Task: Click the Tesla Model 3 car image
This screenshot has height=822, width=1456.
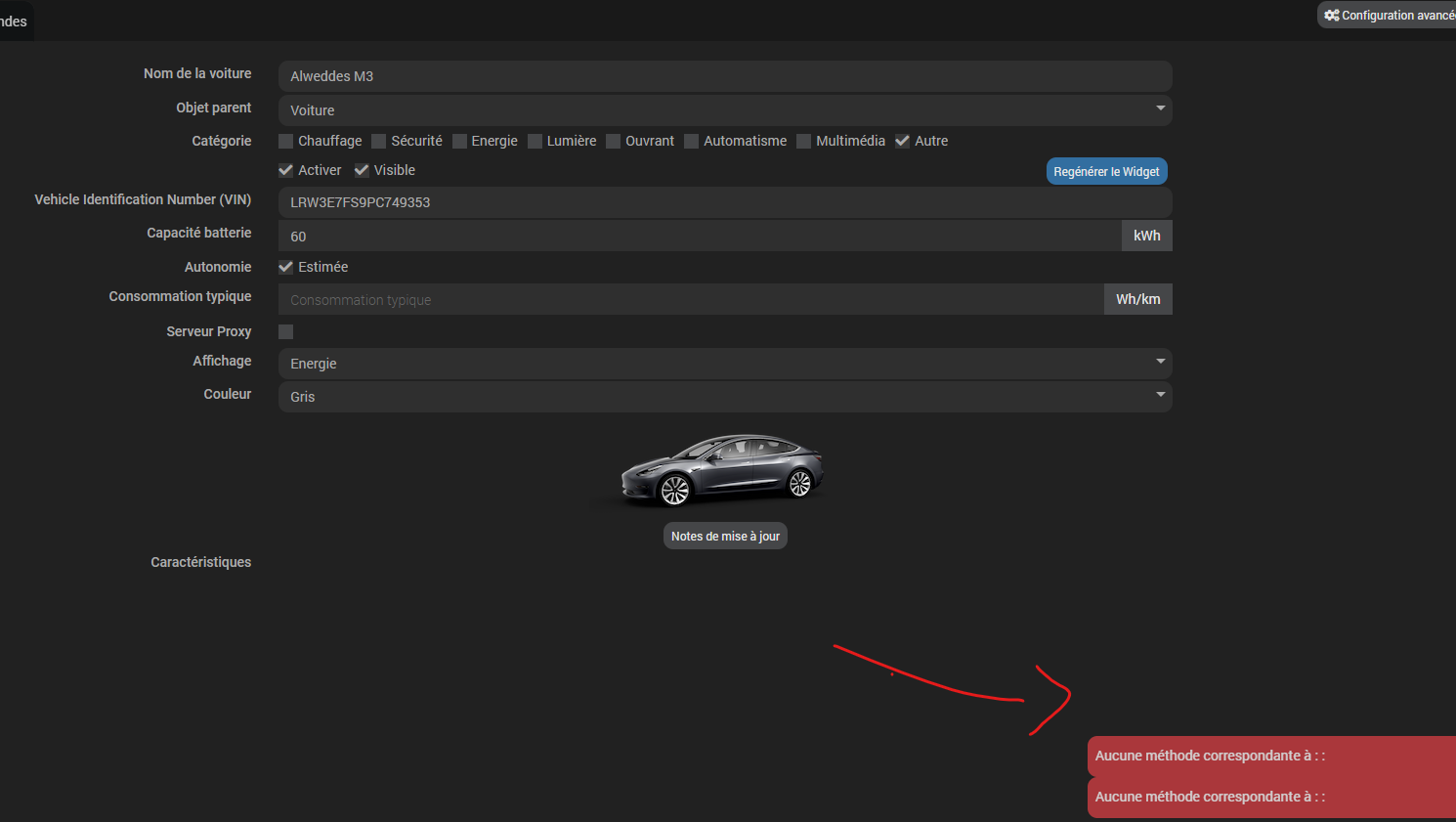Action: pos(722,470)
